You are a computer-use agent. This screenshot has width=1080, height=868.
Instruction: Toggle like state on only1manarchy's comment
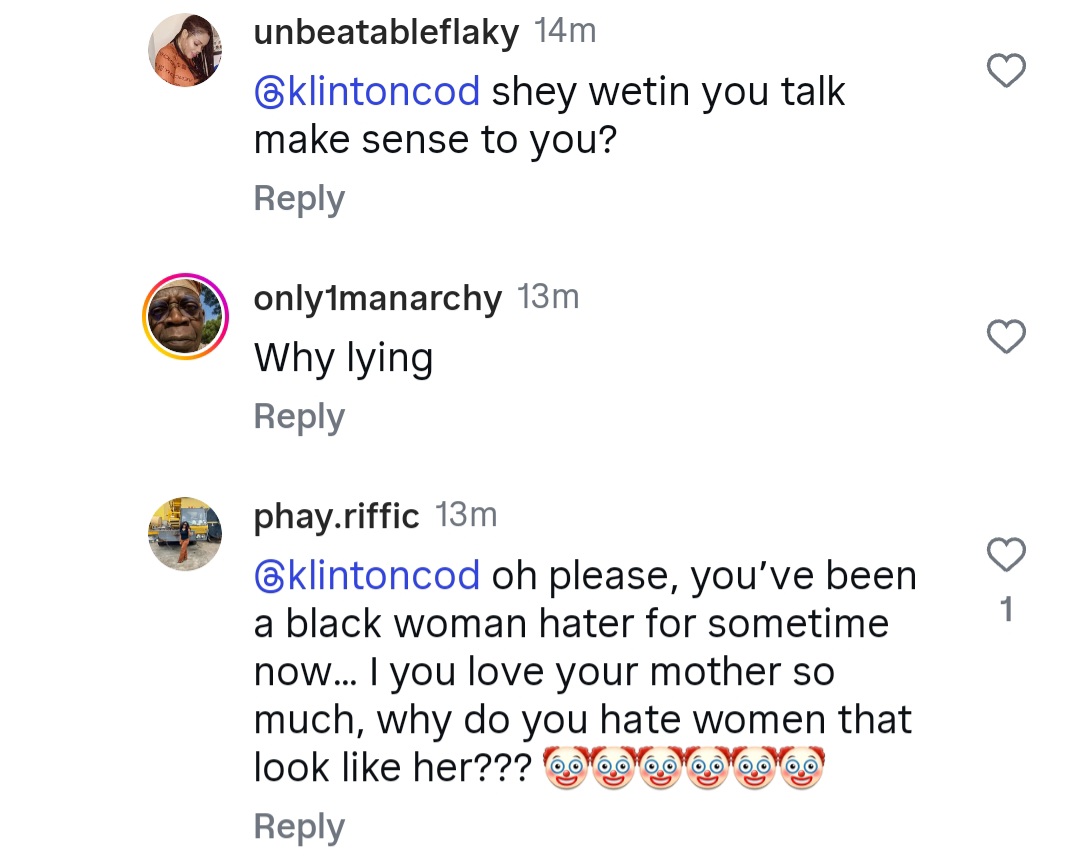pos(1007,335)
